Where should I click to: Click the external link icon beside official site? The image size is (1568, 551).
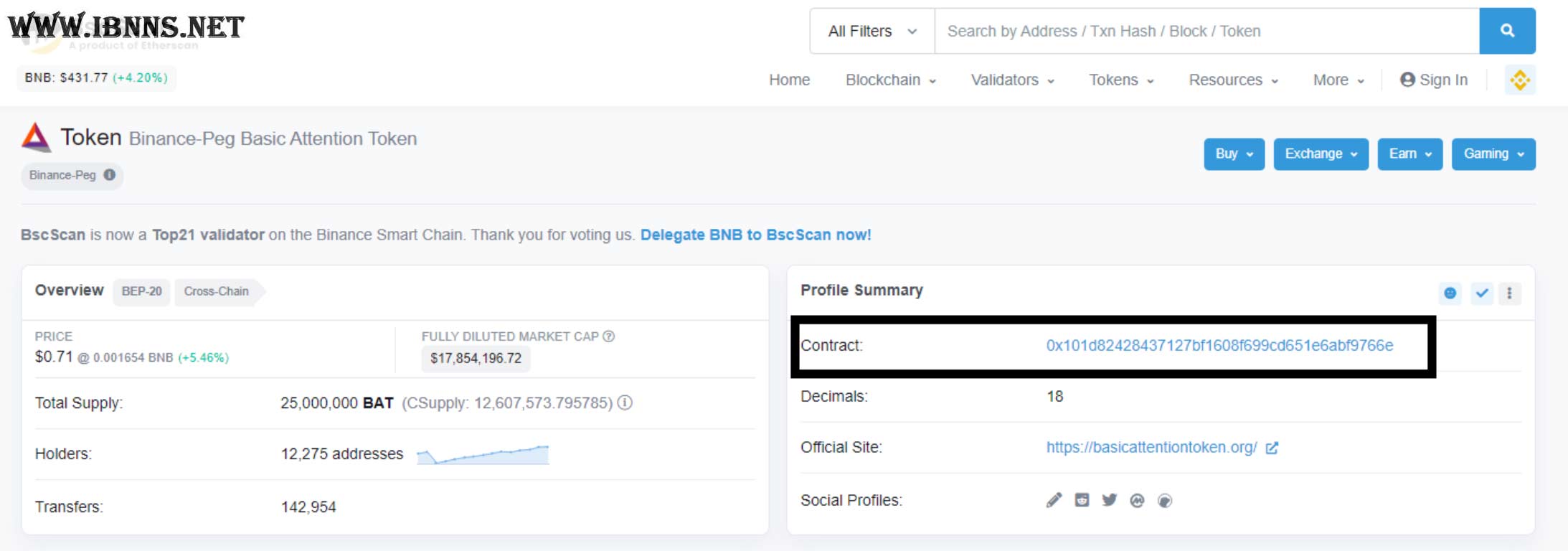pos(1272,448)
